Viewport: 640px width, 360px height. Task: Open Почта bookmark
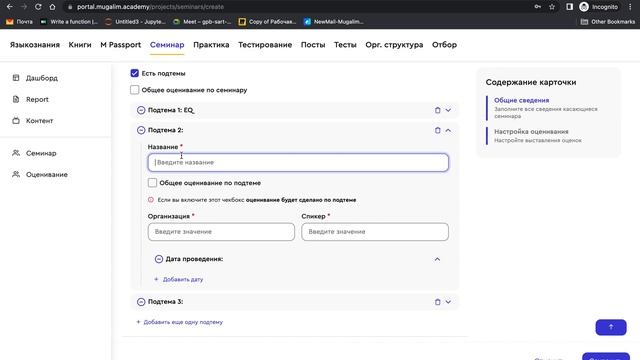point(19,22)
